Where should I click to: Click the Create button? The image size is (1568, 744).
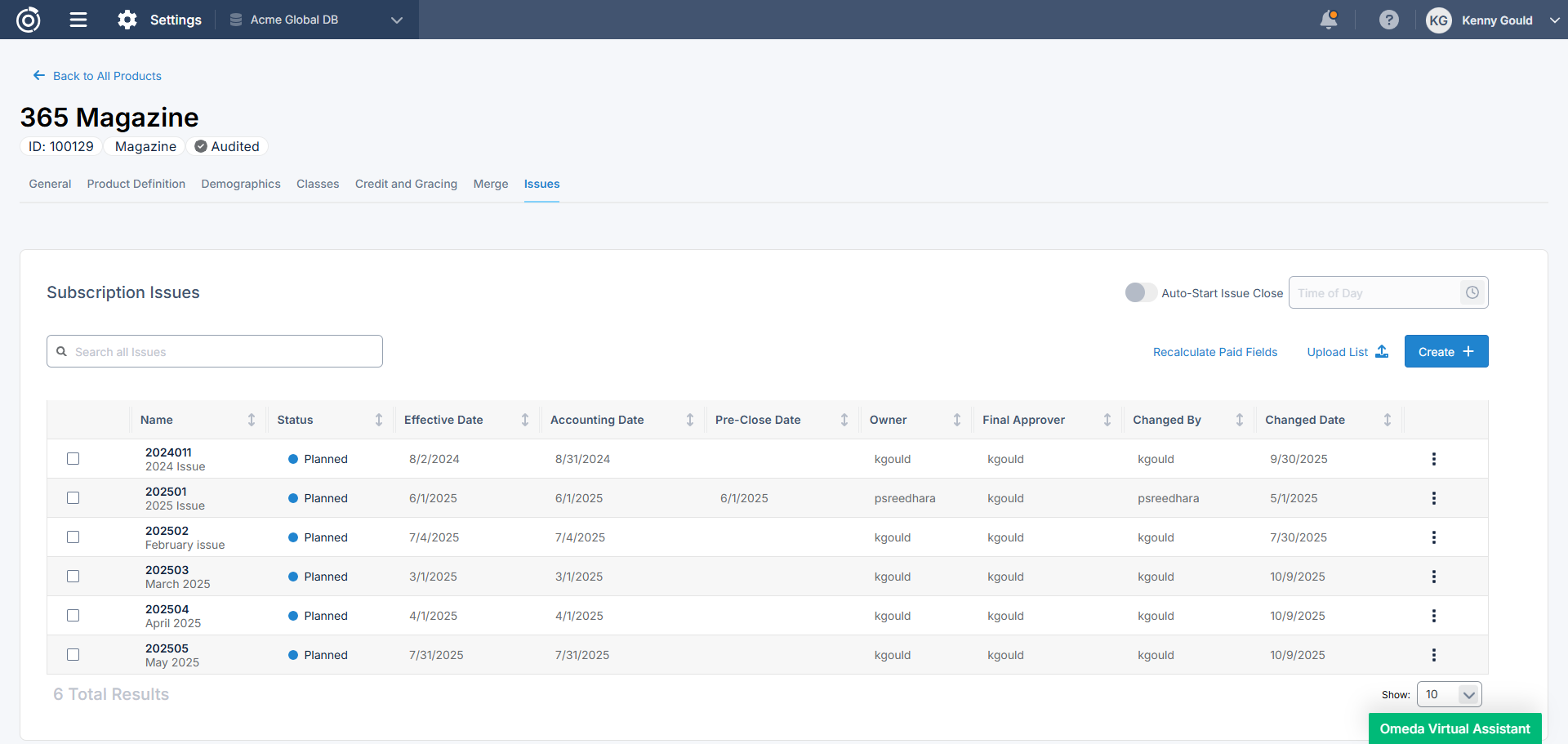tap(1445, 352)
